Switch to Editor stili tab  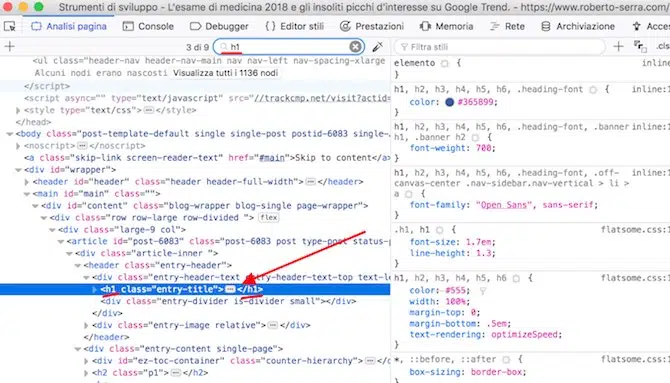tap(294, 27)
